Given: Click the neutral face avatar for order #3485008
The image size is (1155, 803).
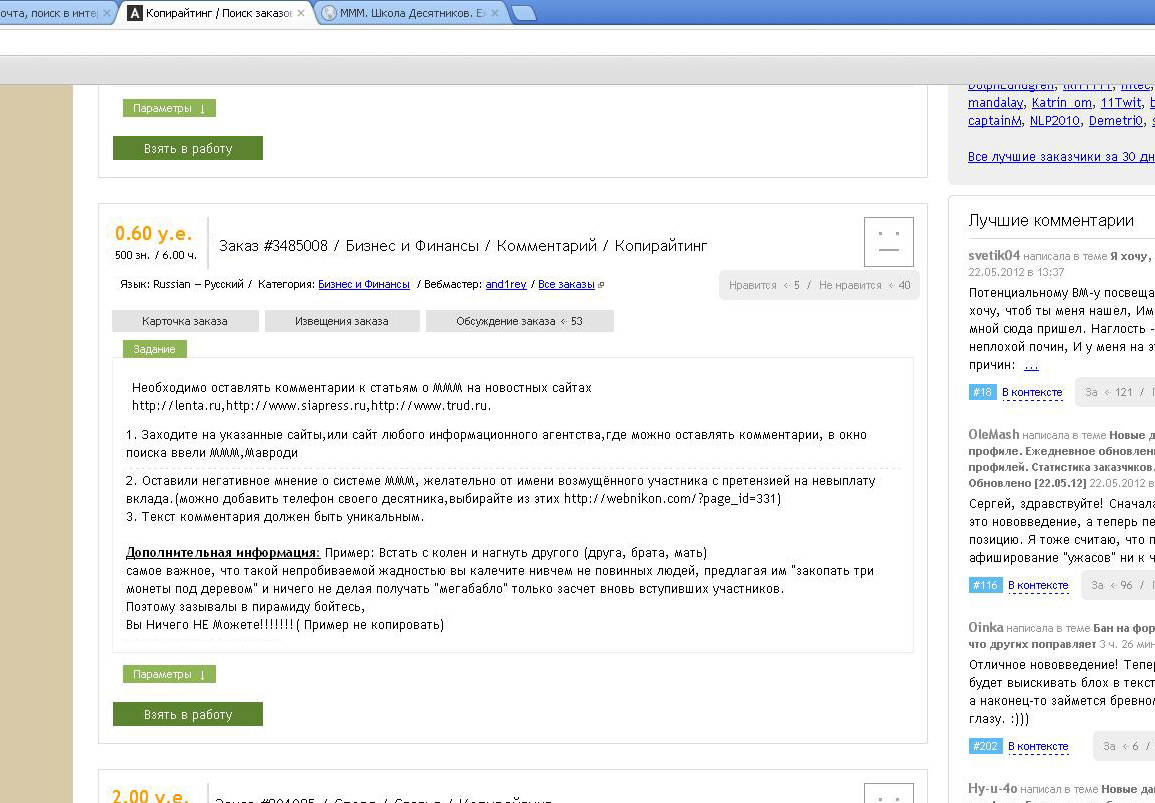Looking at the screenshot, I should (x=888, y=242).
